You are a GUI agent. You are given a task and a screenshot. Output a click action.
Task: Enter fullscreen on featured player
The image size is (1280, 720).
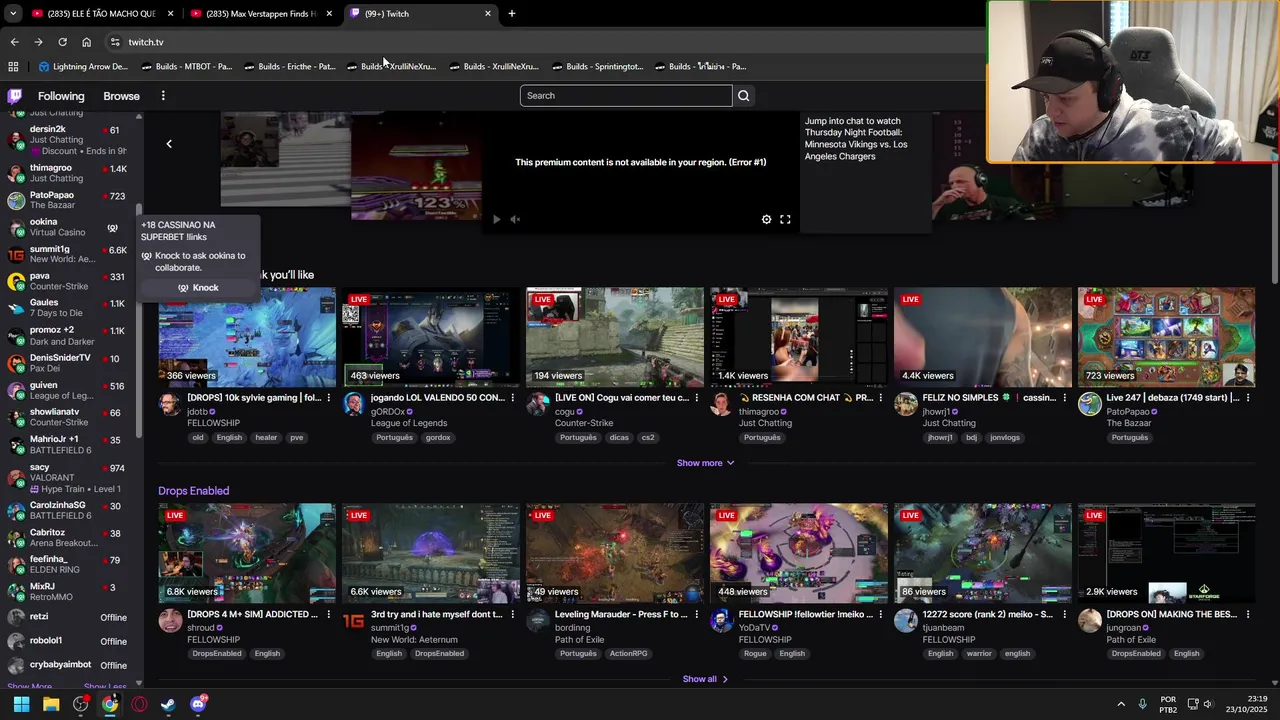(785, 219)
